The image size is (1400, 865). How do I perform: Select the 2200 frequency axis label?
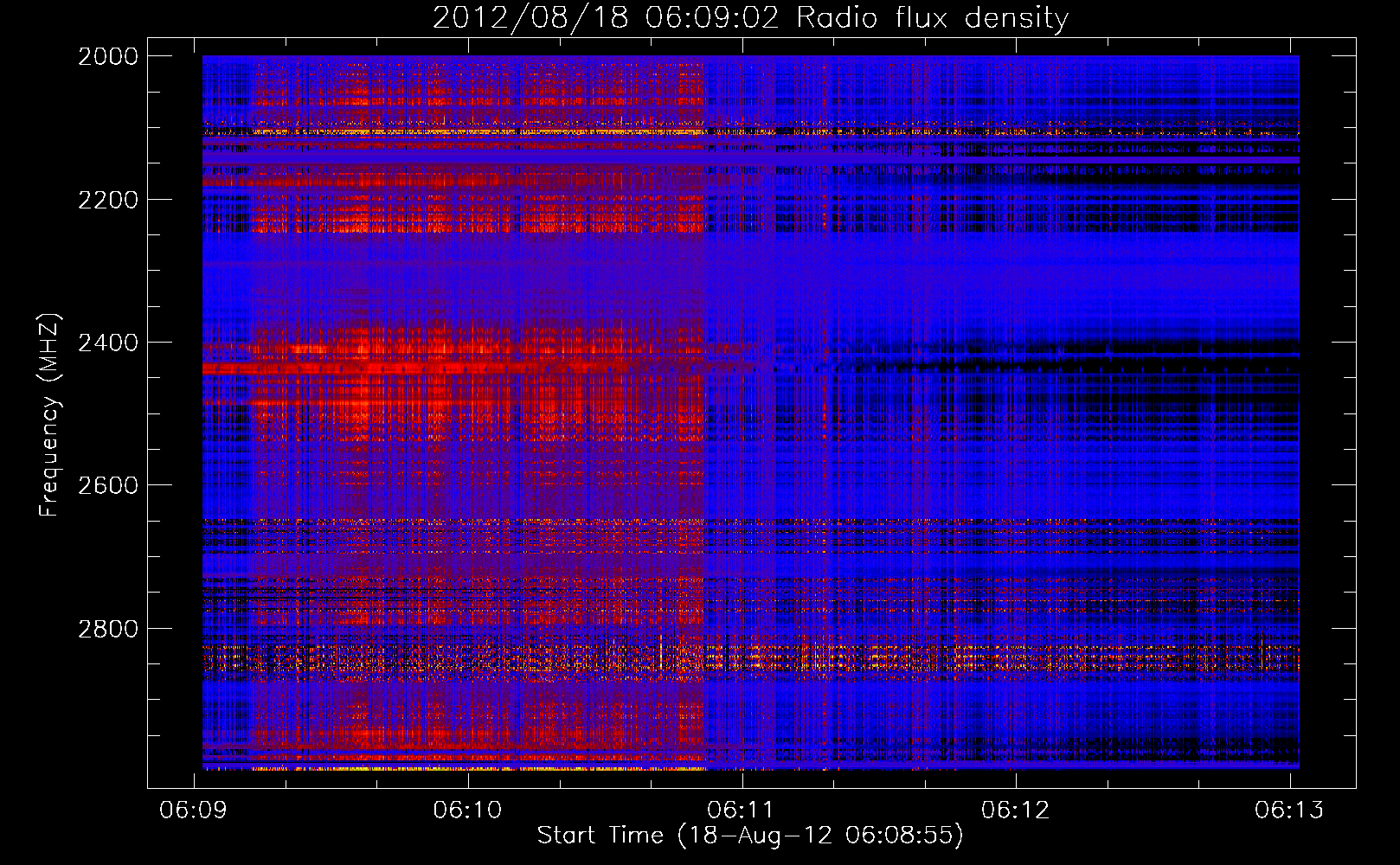108,200
